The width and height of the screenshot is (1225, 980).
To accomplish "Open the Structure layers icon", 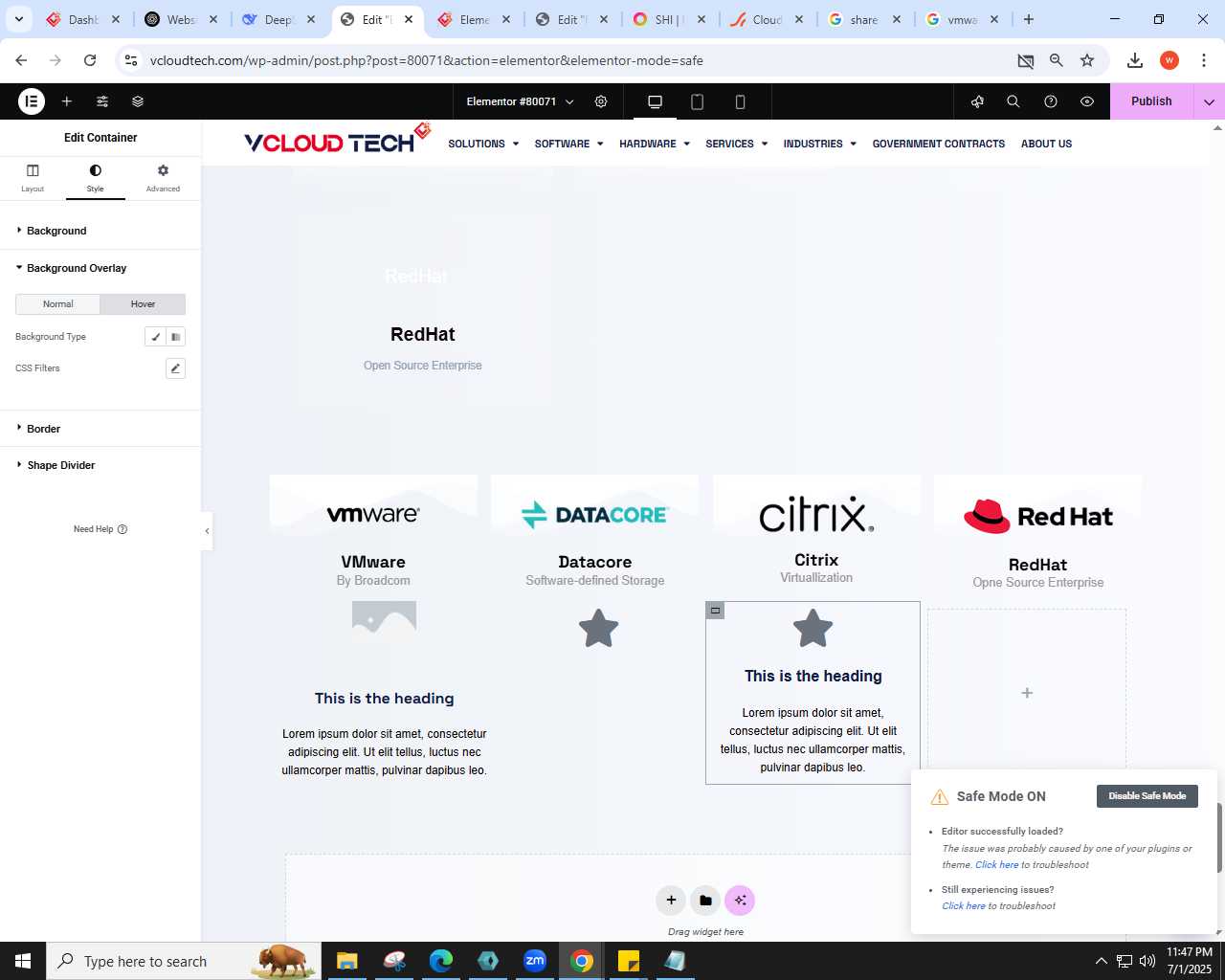I will pos(138,101).
